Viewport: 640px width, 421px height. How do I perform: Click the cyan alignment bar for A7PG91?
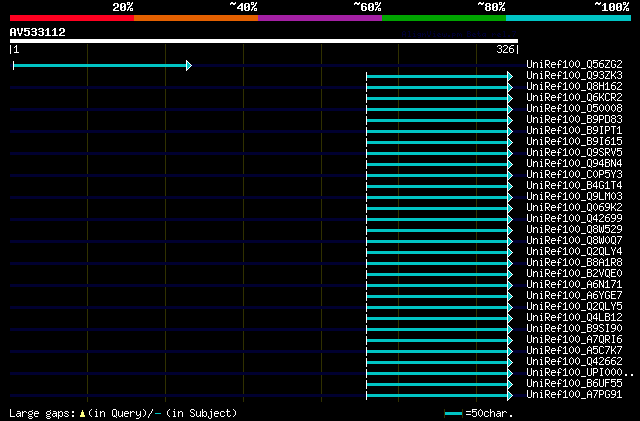437,396
